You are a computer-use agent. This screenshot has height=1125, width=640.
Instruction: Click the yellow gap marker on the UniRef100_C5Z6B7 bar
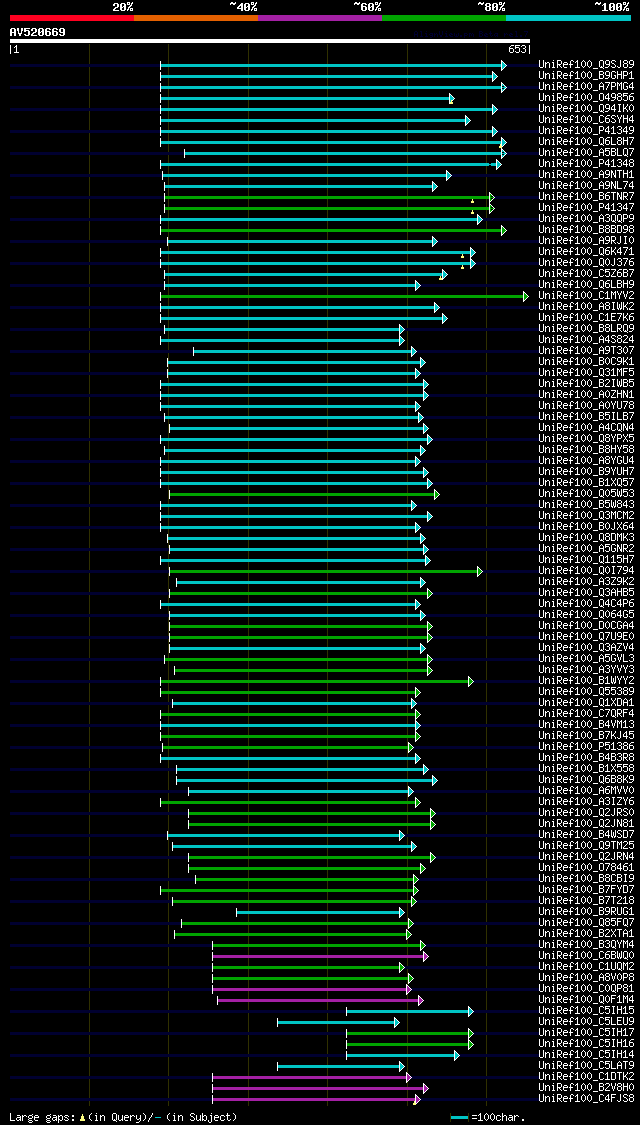[x=441, y=278]
